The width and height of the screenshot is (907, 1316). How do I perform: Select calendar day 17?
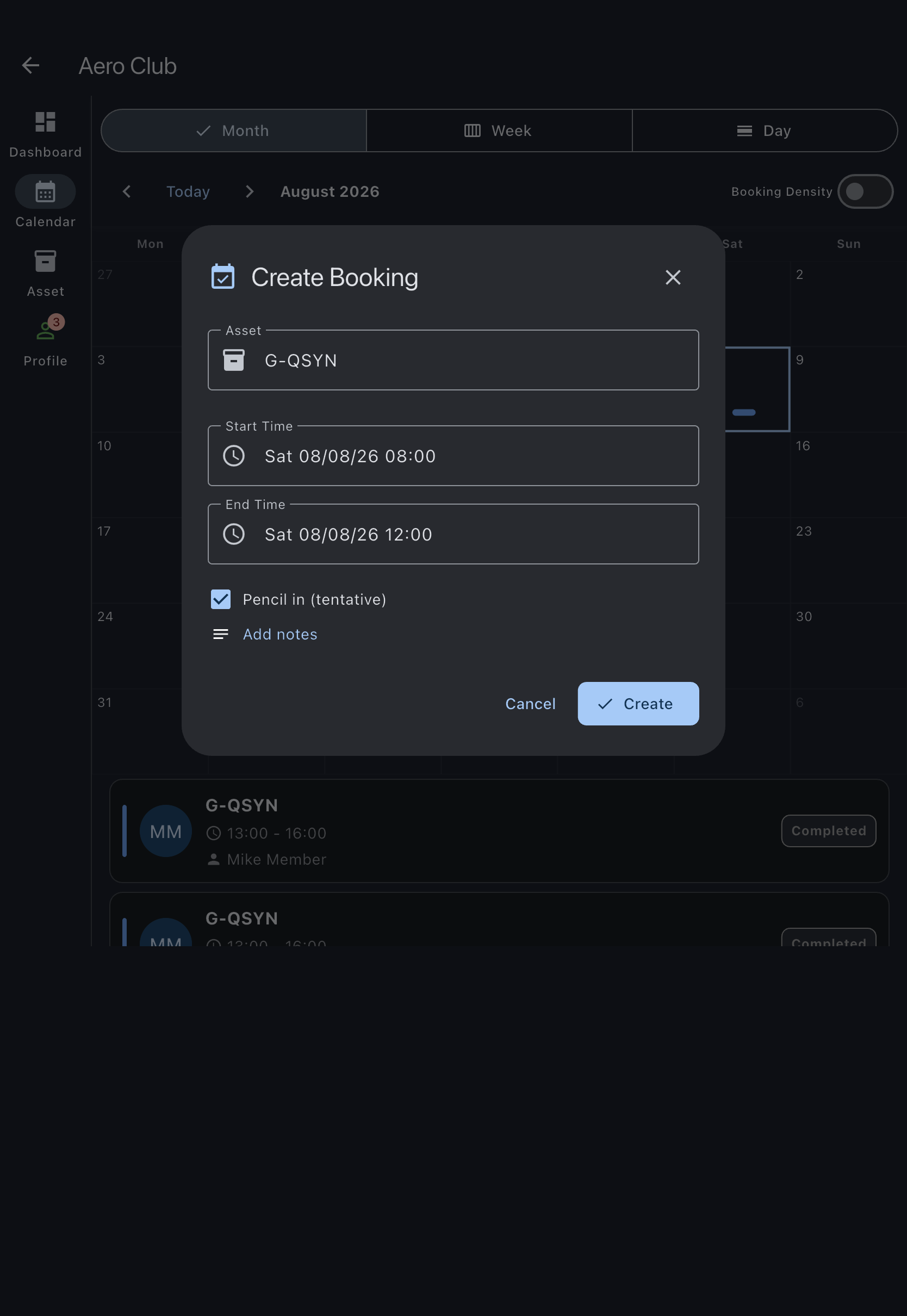click(137, 560)
